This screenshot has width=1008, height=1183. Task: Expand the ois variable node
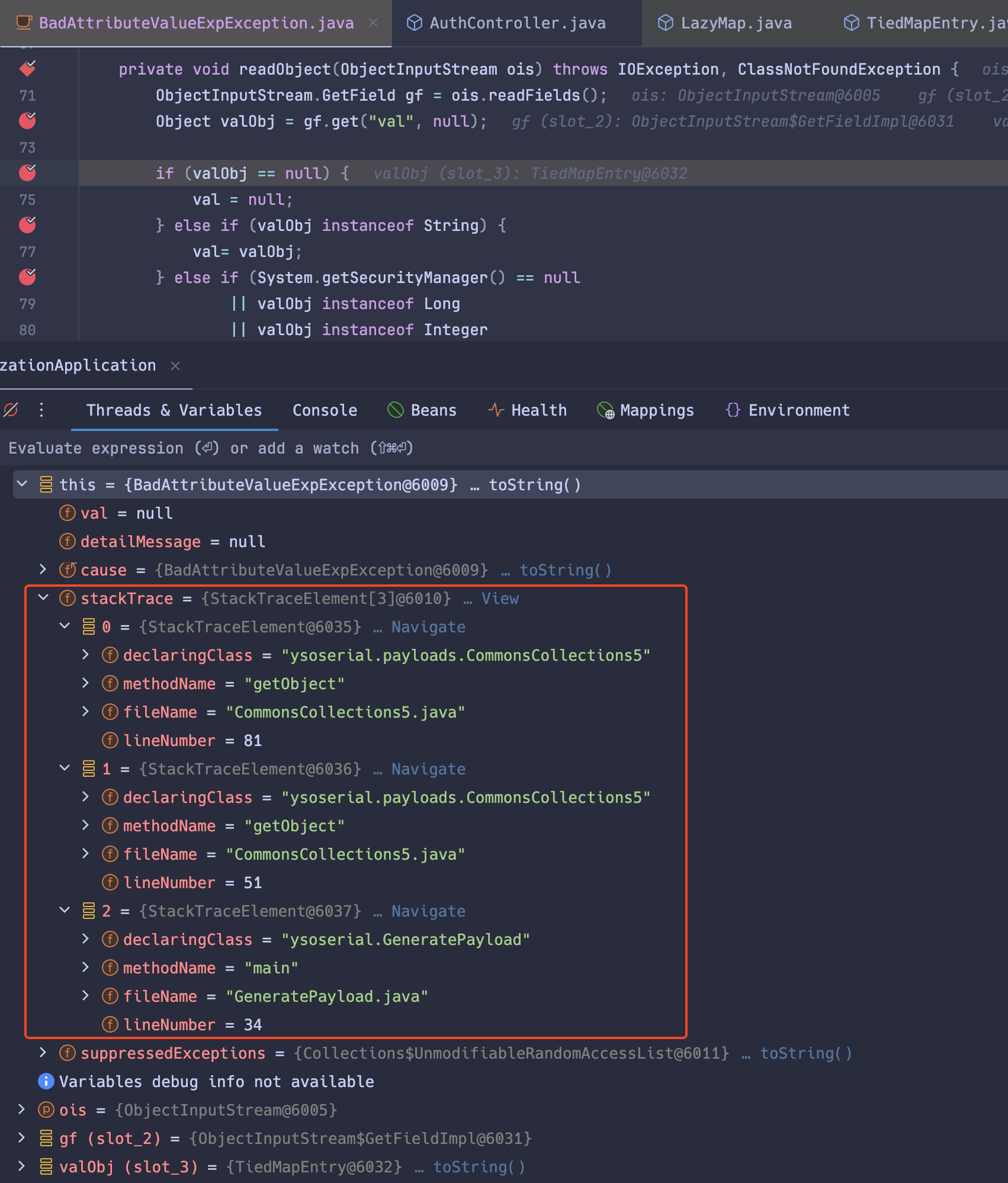[x=22, y=1110]
